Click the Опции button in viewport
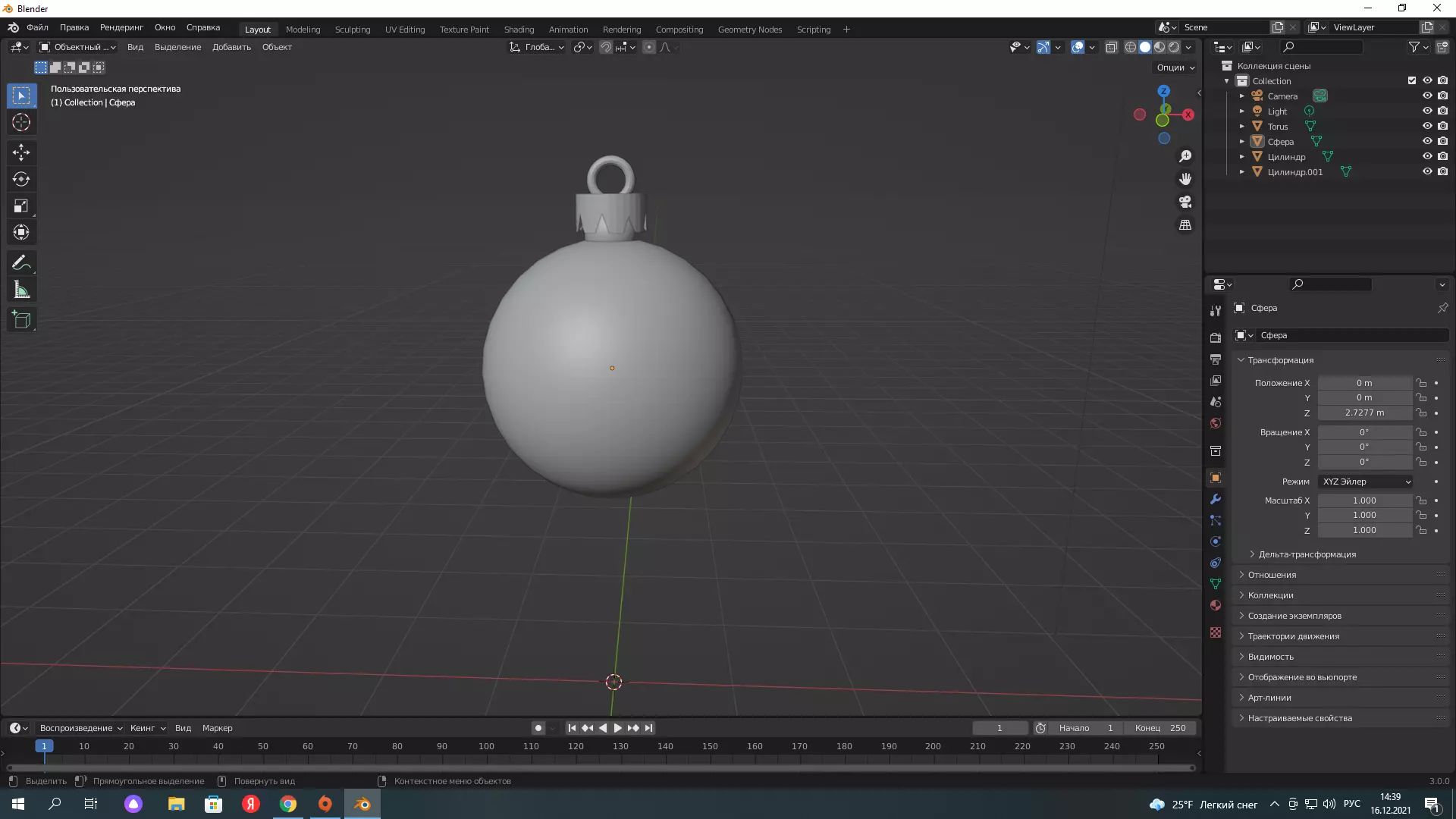The height and width of the screenshot is (819, 1456). [x=1175, y=67]
